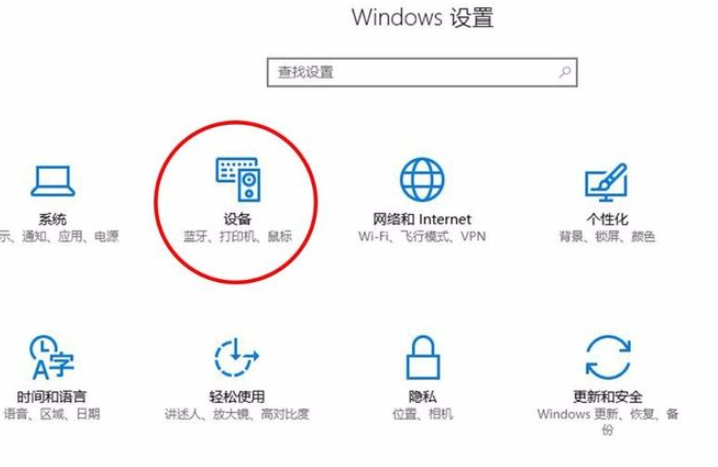The image size is (718, 467).
Task: Click the 蓝牙、打印机、鼠标 description
Action: [237, 236]
